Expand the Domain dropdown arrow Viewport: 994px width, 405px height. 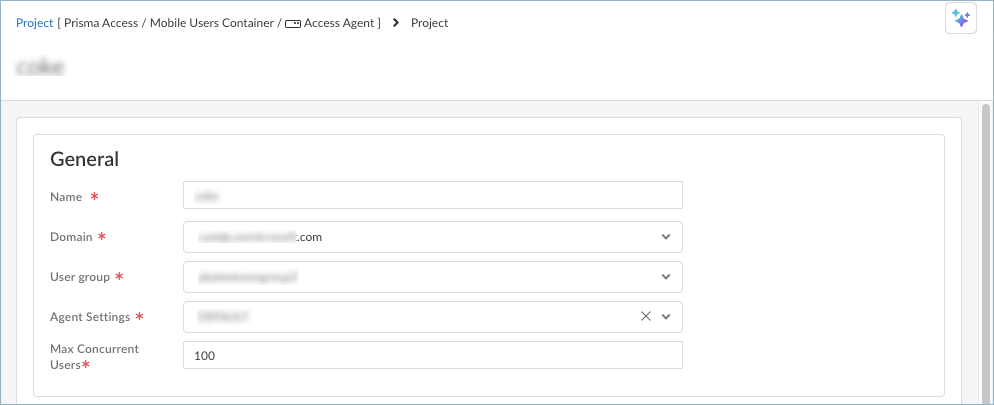pos(666,237)
